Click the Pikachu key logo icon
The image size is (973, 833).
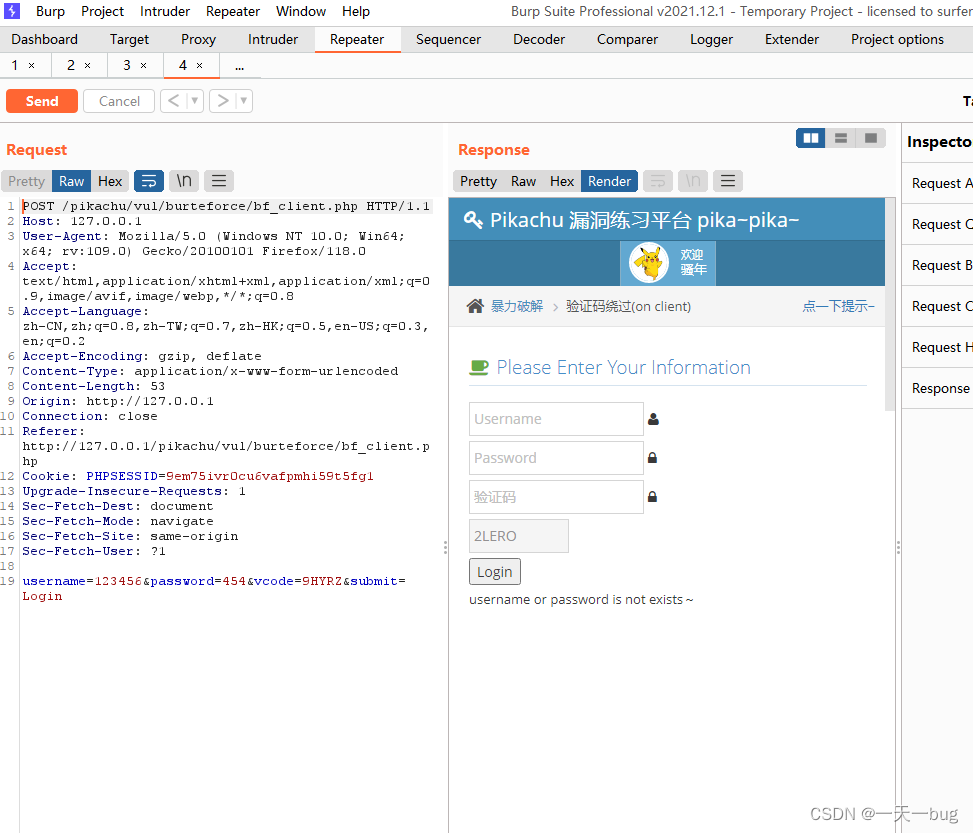tap(473, 220)
